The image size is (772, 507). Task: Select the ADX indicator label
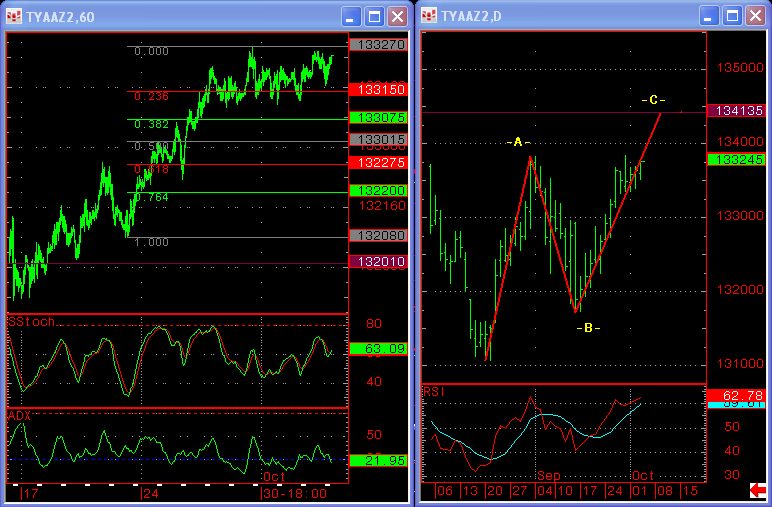[x=19, y=414]
